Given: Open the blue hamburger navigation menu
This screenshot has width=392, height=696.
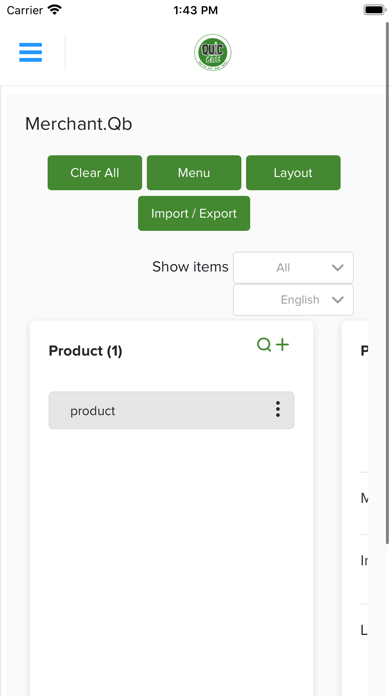Looking at the screenshot, I should coord(31,52).
